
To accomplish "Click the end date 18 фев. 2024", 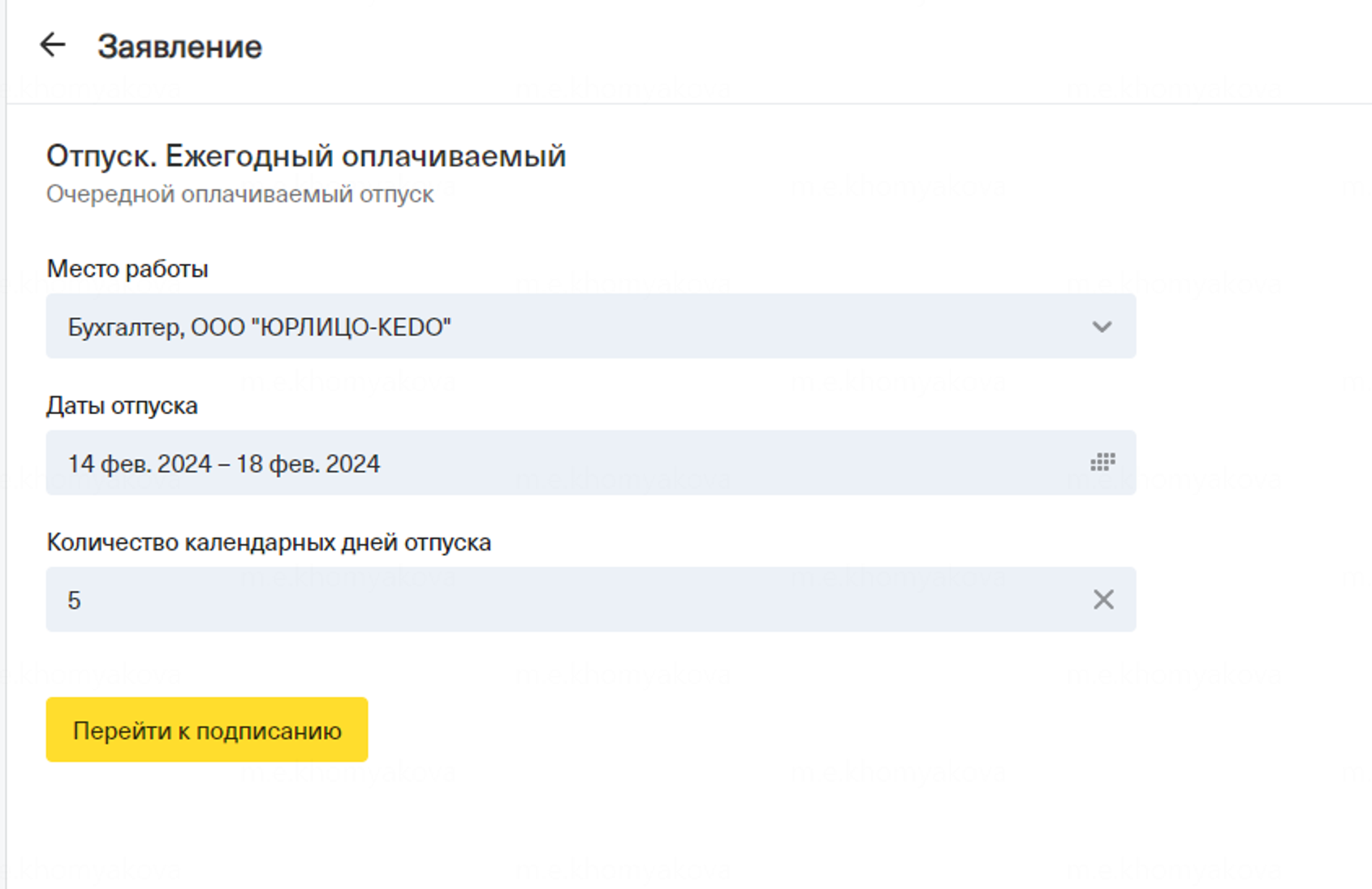I will pyautogui.click(x=308, y=464).
